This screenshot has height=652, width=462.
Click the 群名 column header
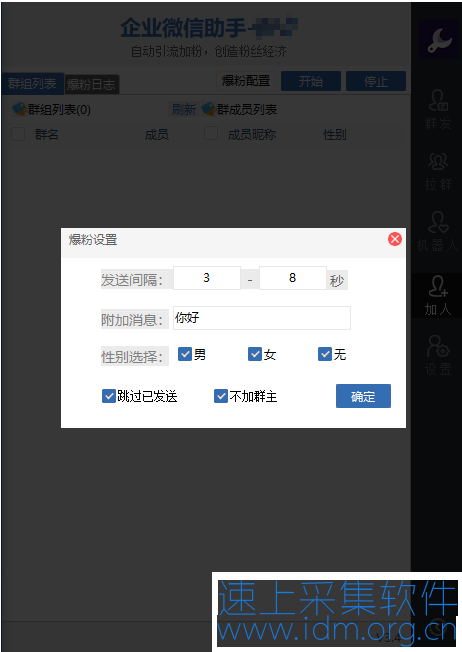(47, 134)
